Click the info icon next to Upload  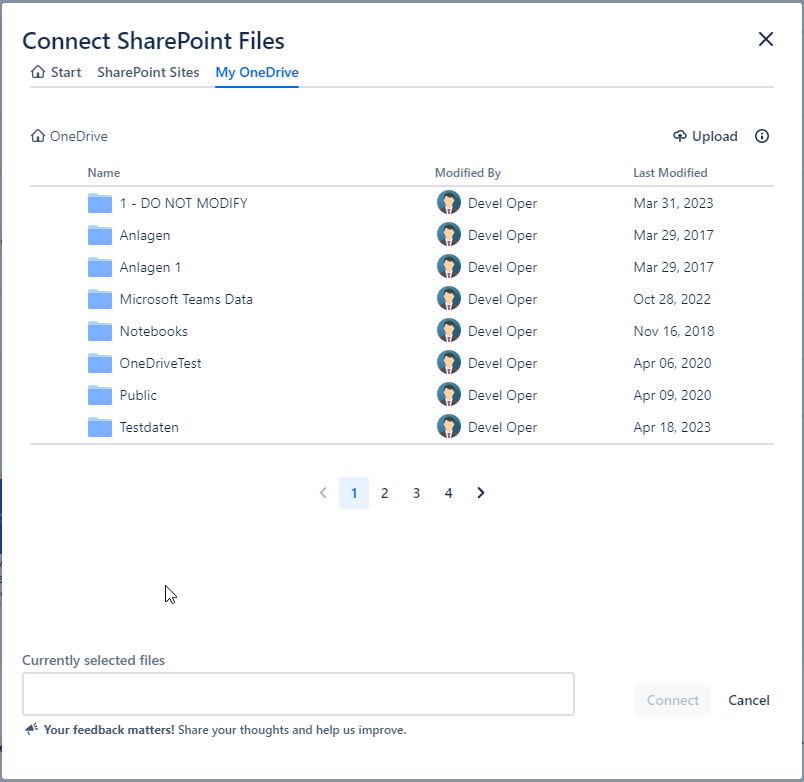coord(762,136)
